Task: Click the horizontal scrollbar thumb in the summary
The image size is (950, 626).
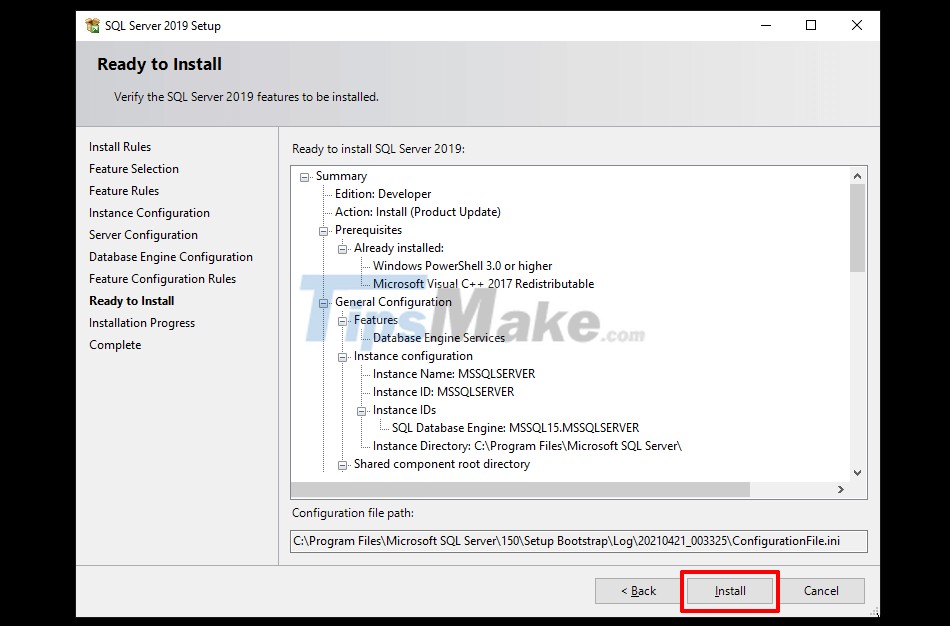Action: pyautogui.click(x=520, y=489)
